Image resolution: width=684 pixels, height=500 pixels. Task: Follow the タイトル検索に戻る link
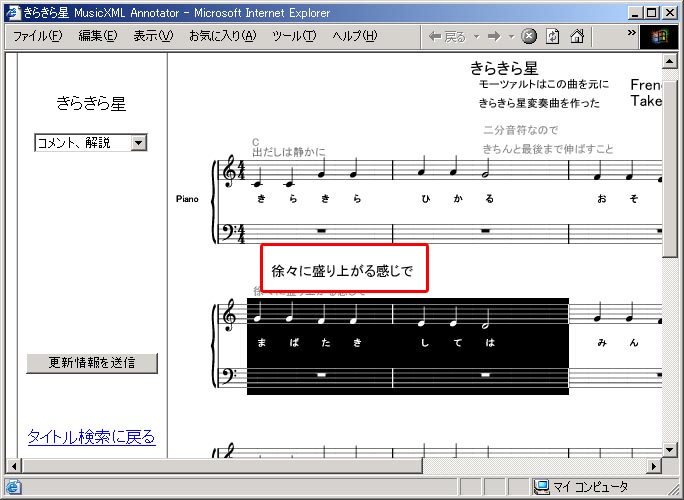92,436
